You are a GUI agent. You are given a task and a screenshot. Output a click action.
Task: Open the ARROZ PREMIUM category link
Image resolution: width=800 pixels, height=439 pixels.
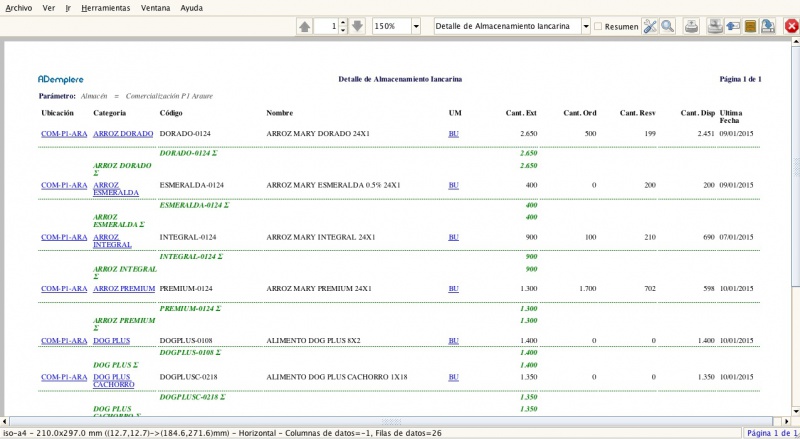point(124,288)
